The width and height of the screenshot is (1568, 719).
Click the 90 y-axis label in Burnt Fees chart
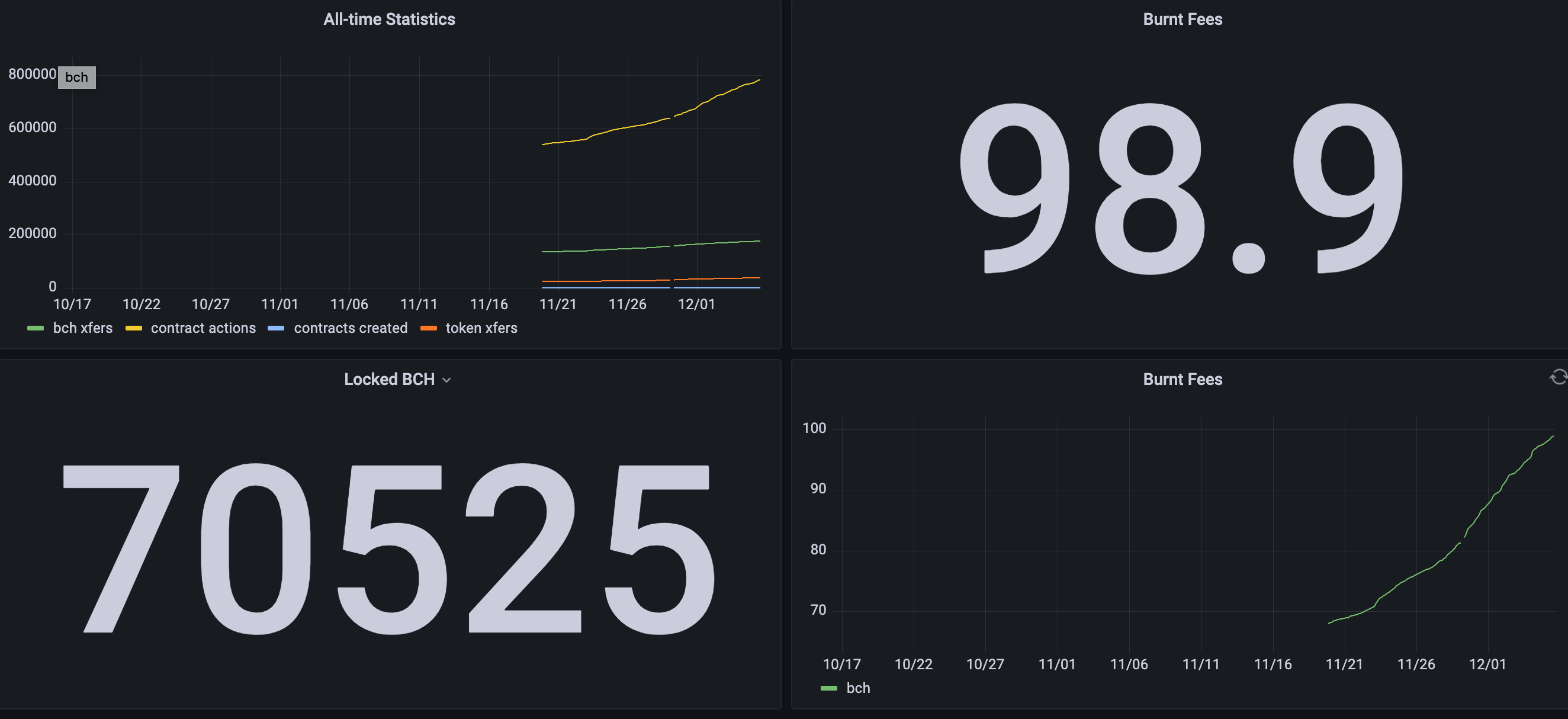coord(819,489)
